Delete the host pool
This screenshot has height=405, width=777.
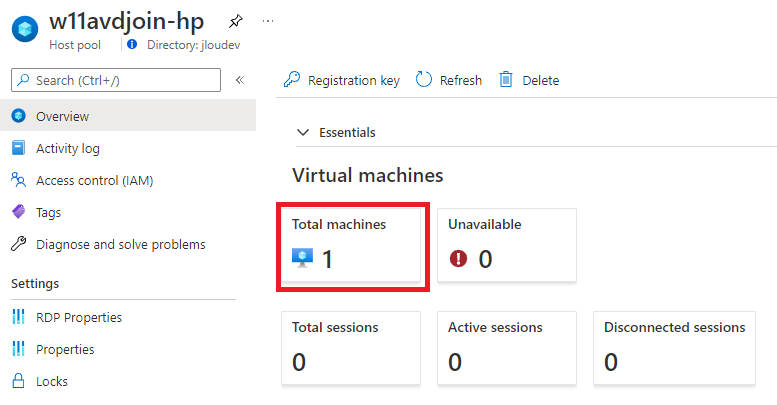click(x=529, y=80)
